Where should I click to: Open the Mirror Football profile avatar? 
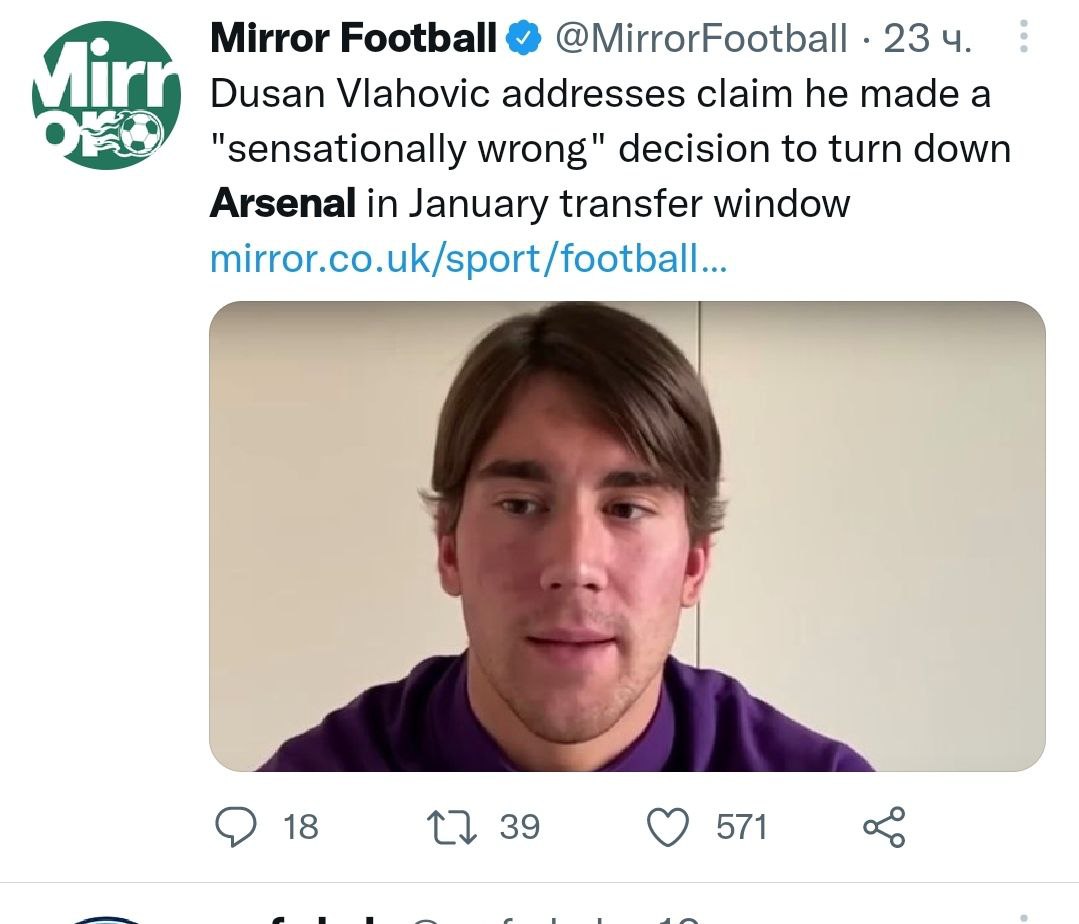pos(106,95)
